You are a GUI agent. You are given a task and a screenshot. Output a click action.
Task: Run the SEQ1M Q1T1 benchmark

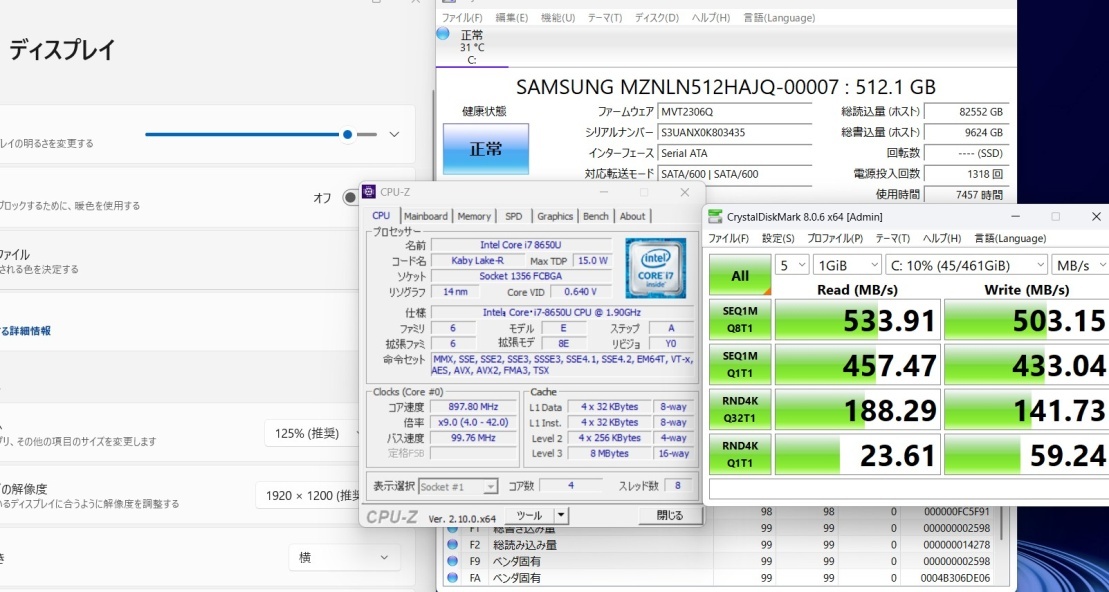pyautogui.click(x=740, y=364)
